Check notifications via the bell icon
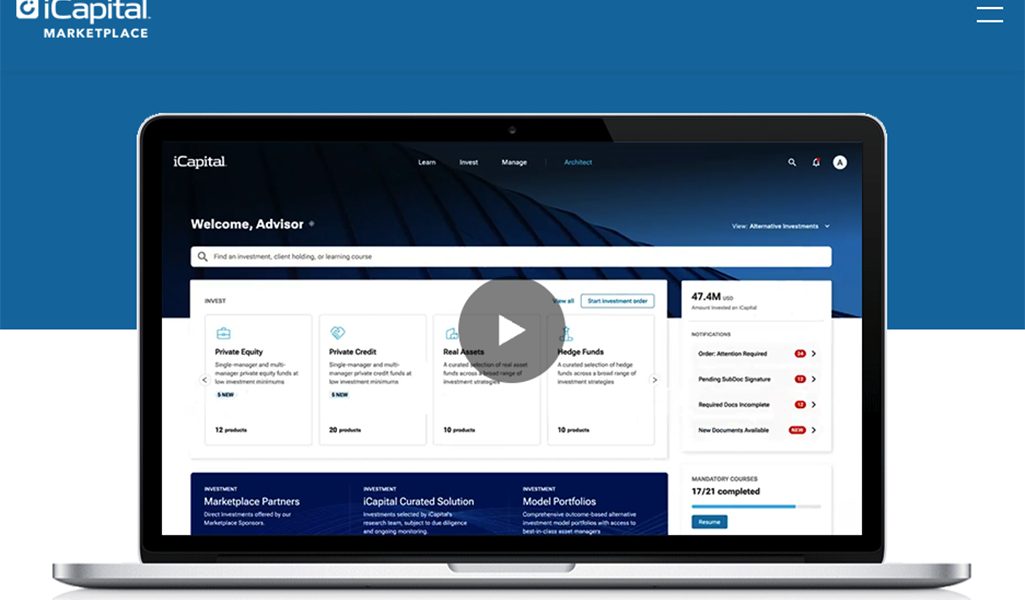 [815, 162]
